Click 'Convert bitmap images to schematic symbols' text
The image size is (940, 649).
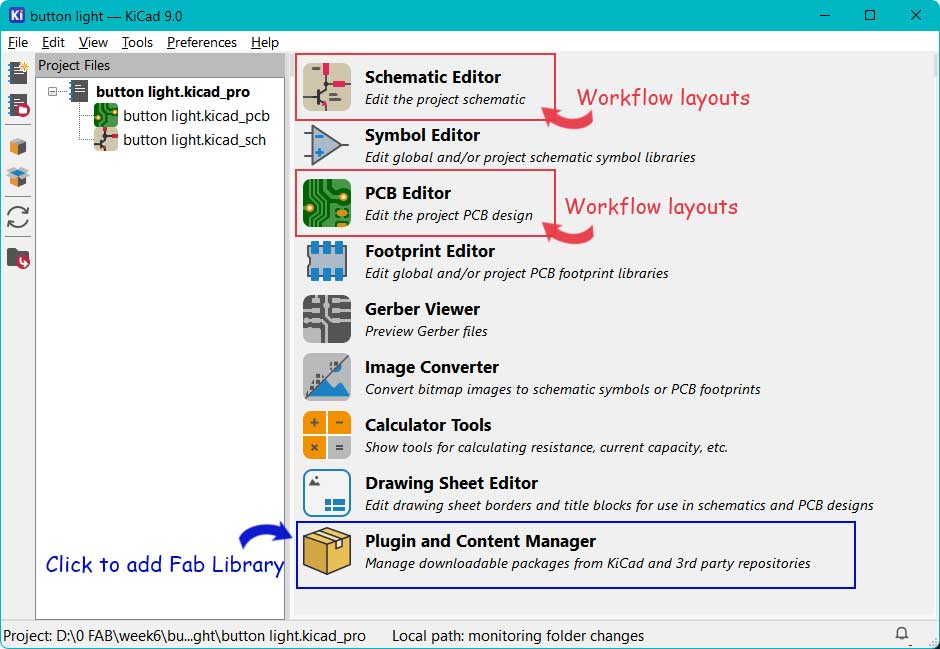point(562,390)
